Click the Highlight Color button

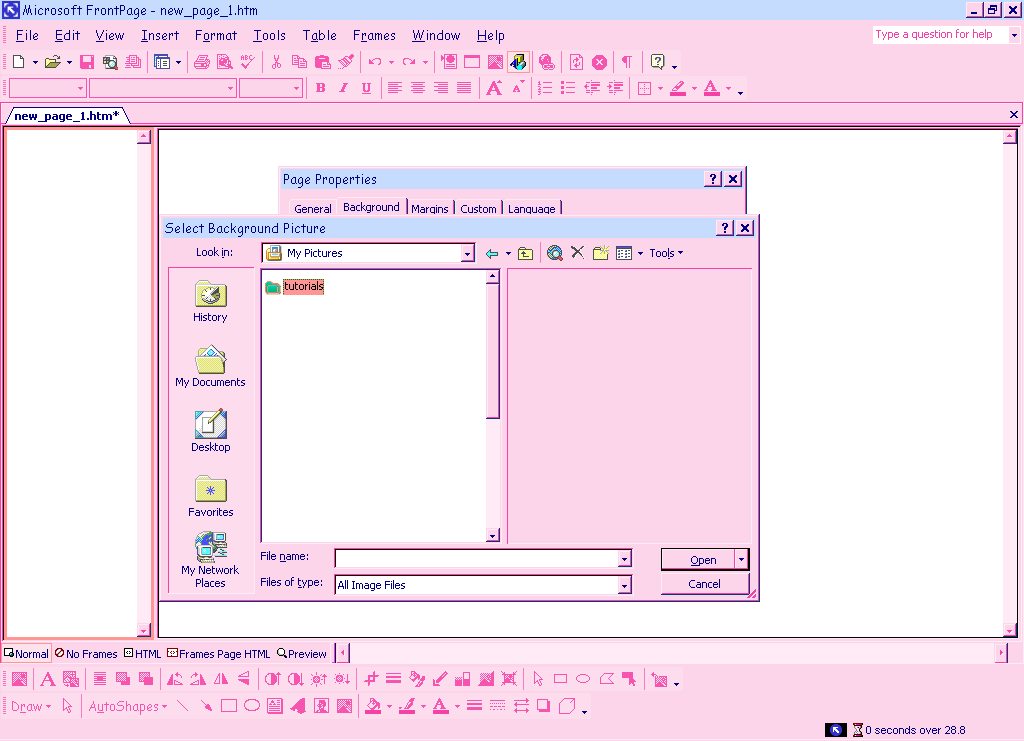point(678,88)
